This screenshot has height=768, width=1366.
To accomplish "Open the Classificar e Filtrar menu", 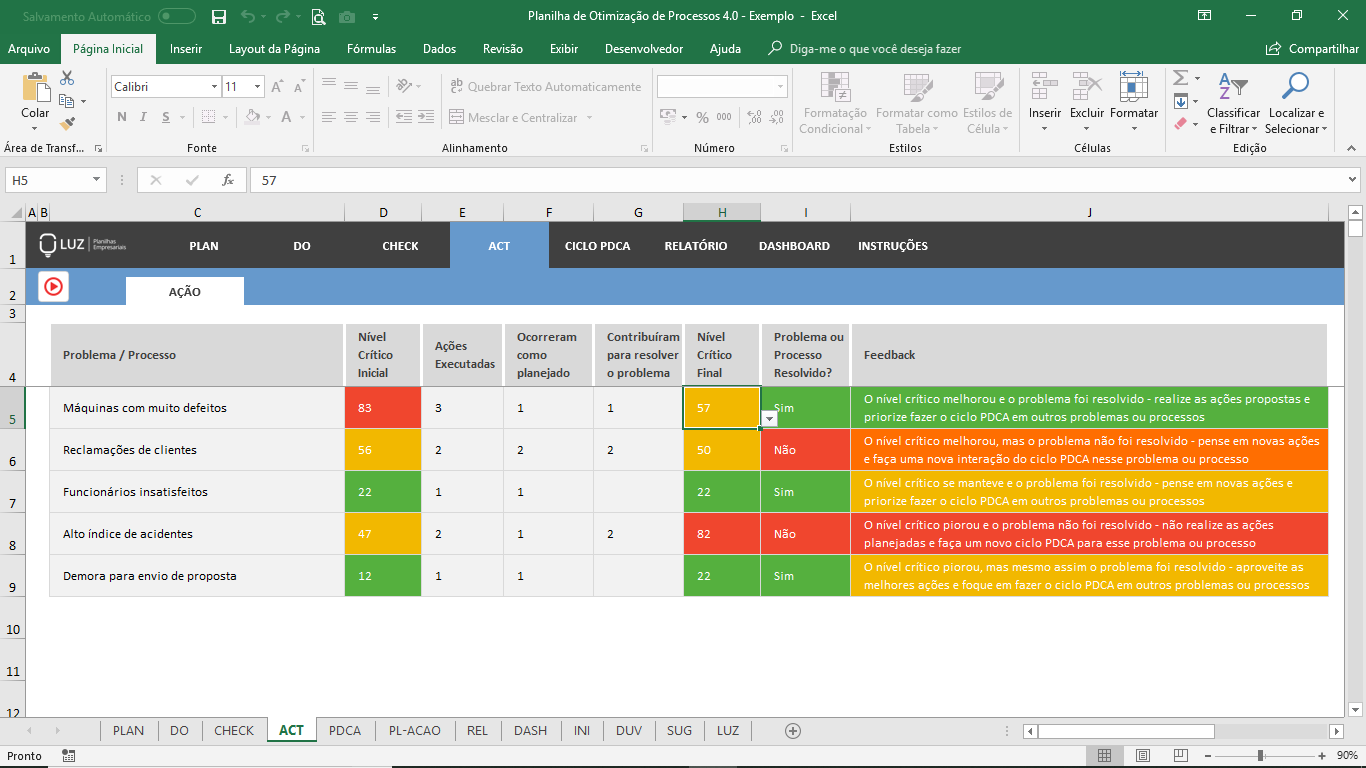I will click(1233, 103).
